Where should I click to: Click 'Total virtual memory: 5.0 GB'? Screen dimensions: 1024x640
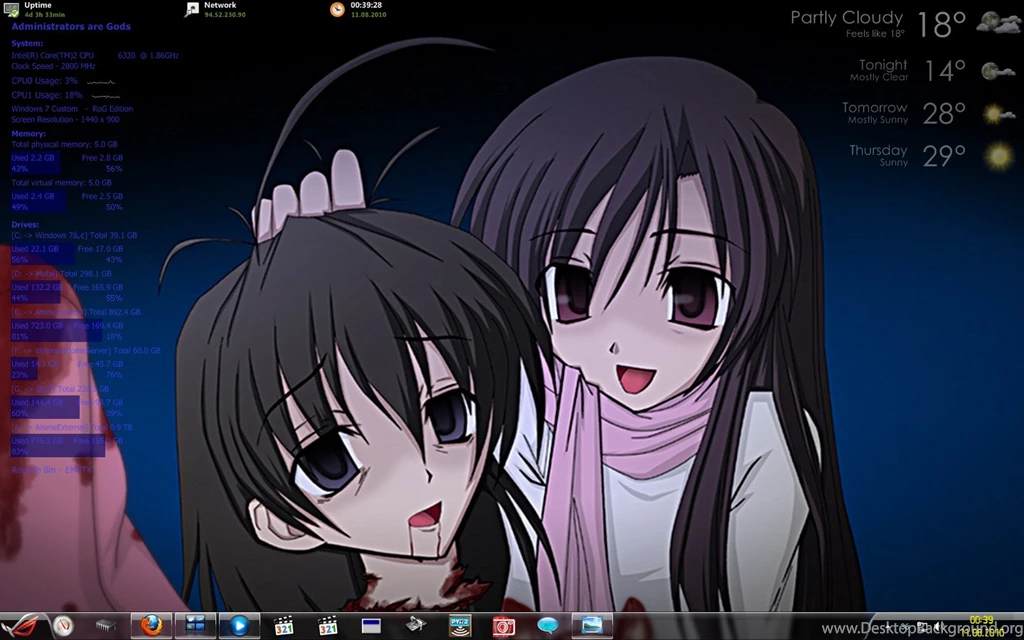pos(61,183)
